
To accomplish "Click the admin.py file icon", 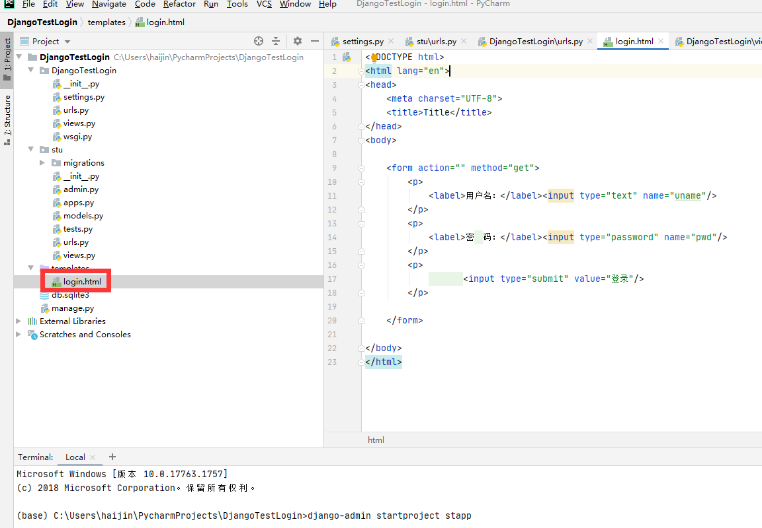I will 57,190.
